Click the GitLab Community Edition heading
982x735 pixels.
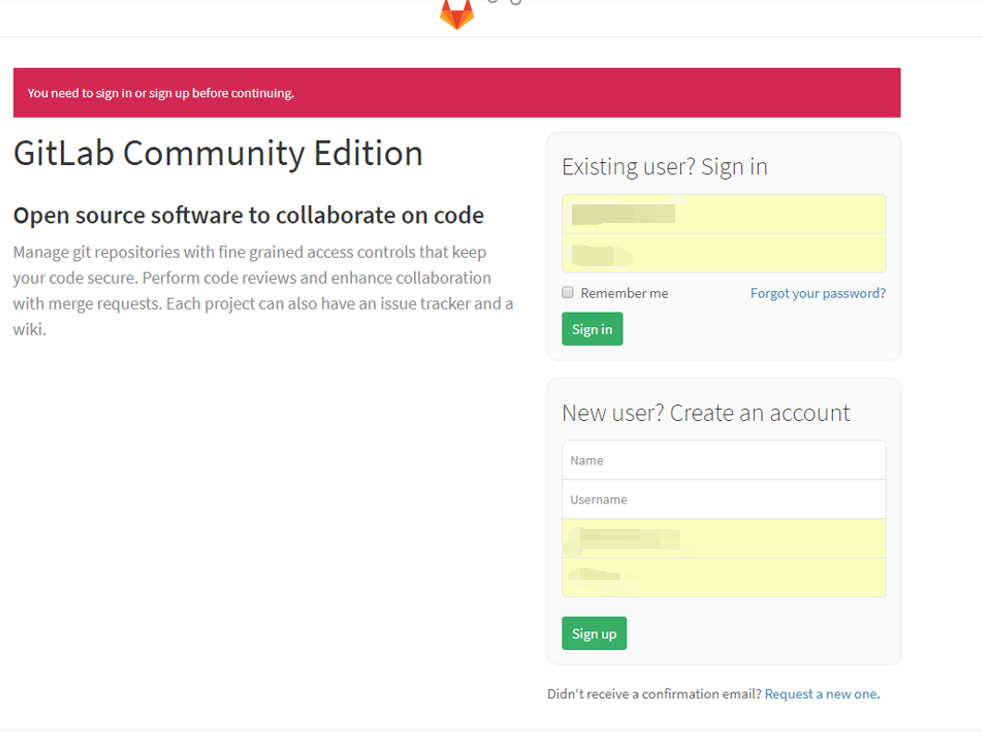coord(218,153)
